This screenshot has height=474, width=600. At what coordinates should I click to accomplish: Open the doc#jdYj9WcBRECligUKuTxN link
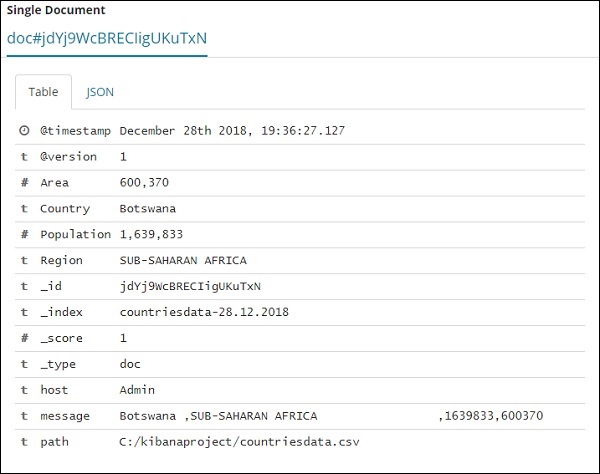tap(107, 39)
